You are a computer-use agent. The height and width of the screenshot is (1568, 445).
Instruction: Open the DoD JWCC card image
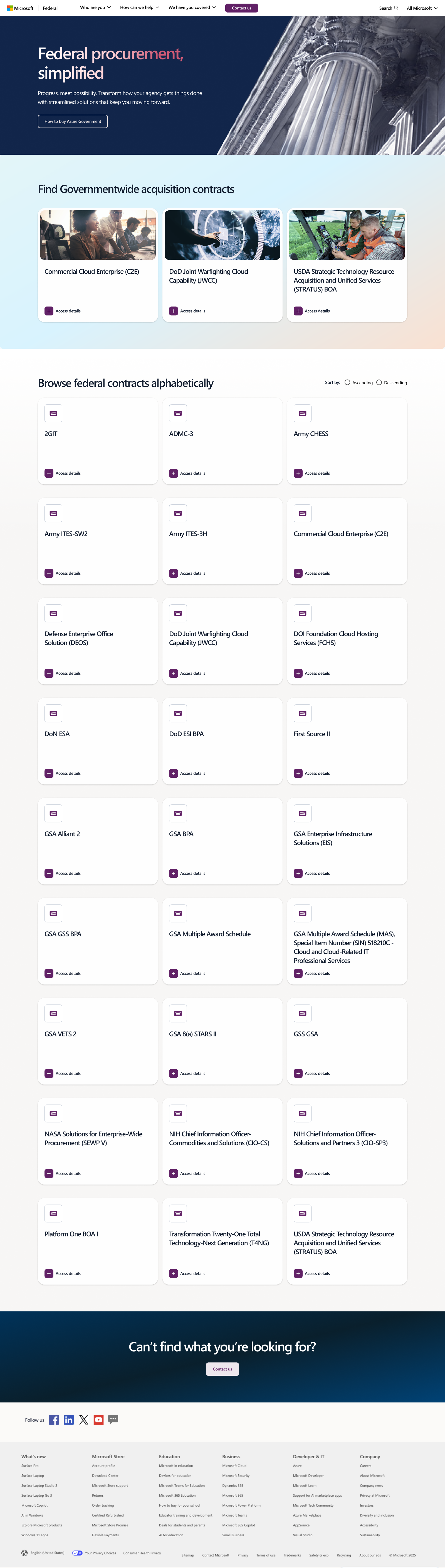[x=222, y=235]
